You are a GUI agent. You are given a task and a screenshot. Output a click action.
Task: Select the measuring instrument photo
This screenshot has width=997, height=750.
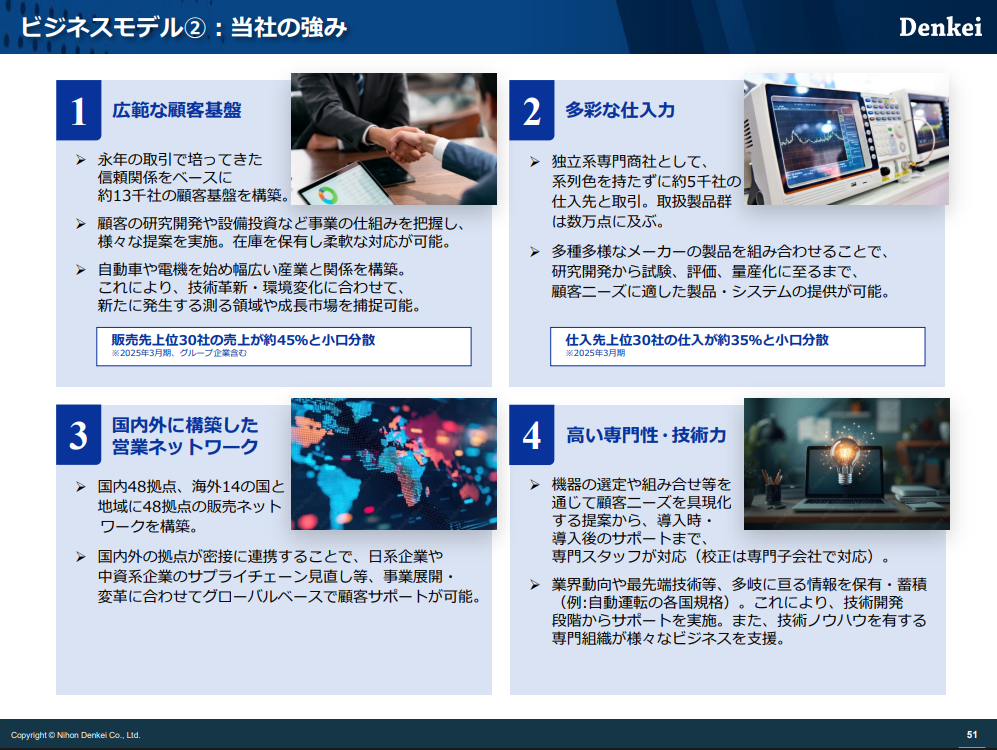846,139
